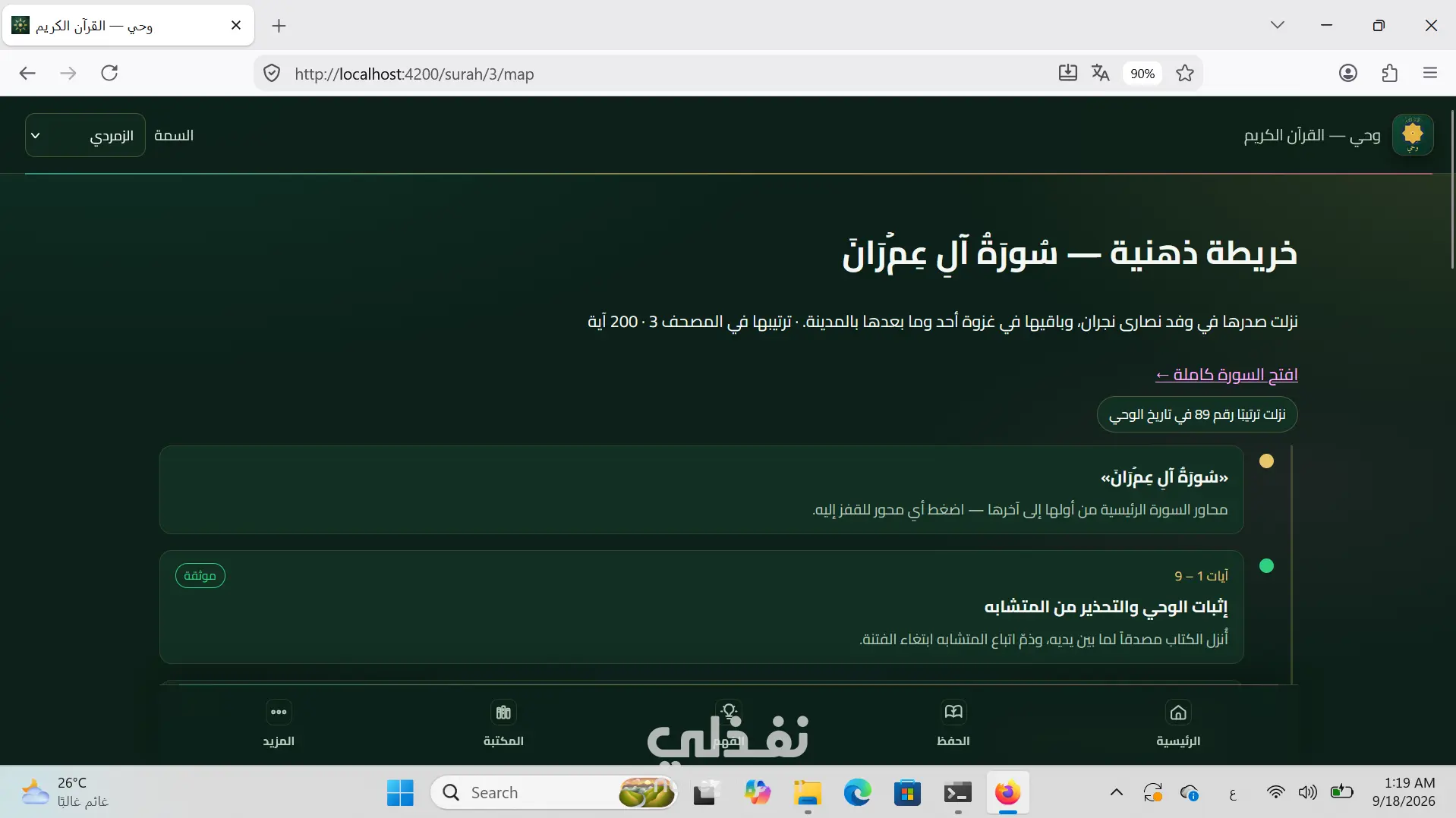Click the browser translate page icon
This screenshot has height=818, width=1456.
click(x=1100, y=73)
